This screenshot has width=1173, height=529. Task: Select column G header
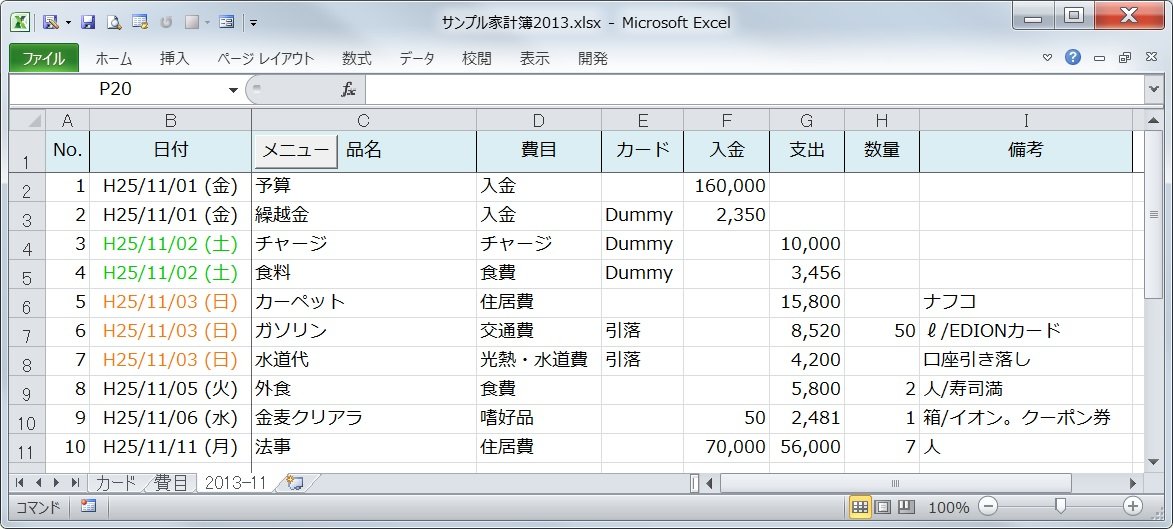(806, 120)
